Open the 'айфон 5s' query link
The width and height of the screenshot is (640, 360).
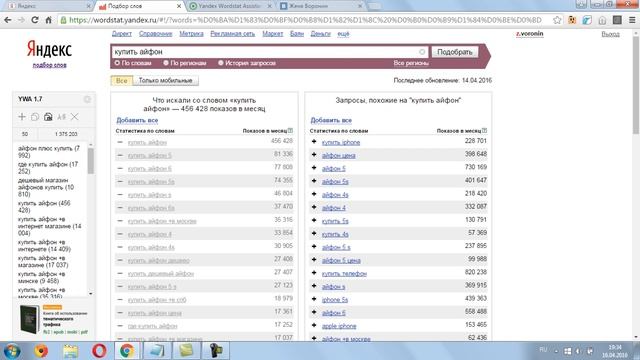[x=335, y=182]
